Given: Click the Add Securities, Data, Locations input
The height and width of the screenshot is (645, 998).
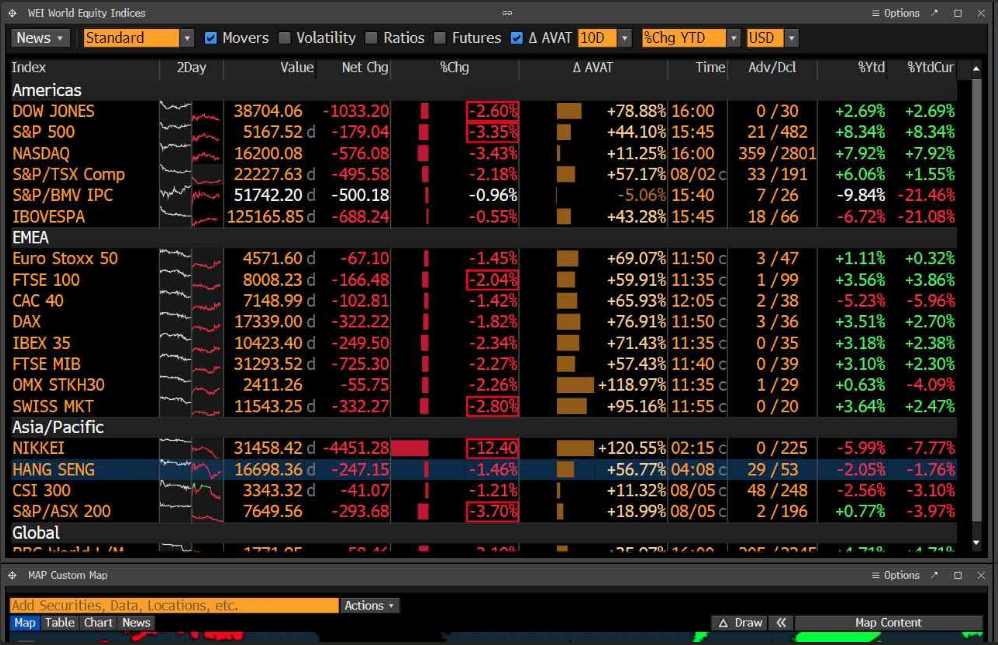Looking at the screenshot, I should click(x=174, y=606).
